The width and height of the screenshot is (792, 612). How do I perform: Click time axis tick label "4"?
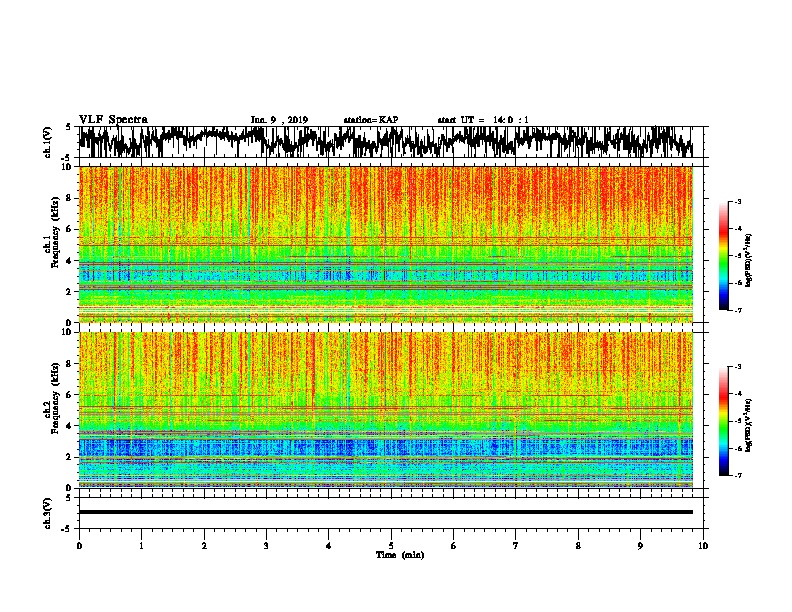(329, 545)
